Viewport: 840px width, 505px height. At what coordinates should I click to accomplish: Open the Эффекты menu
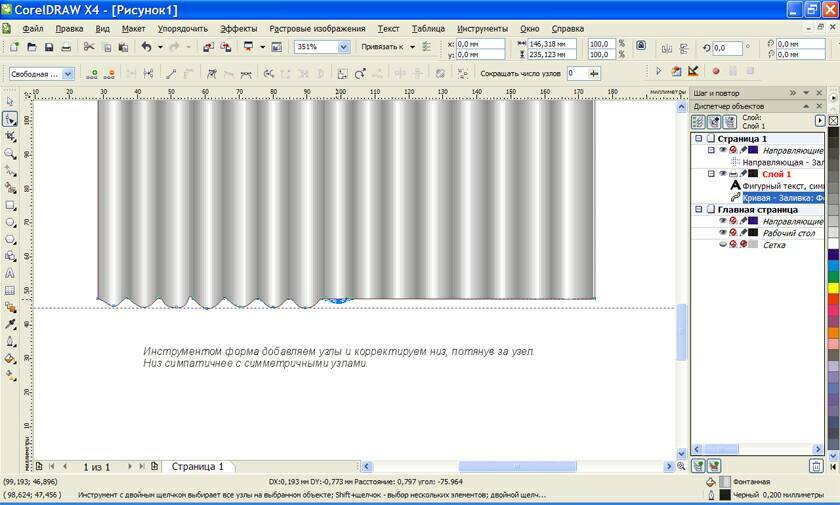[x=238, y=29]
